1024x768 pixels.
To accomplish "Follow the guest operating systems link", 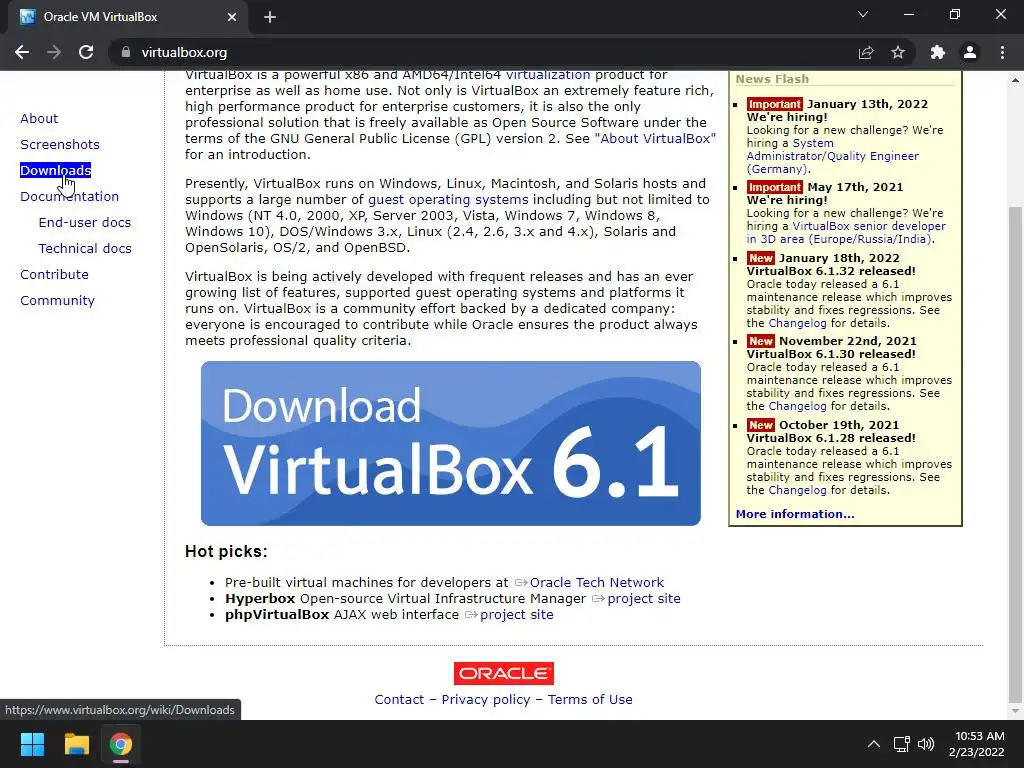I will (448, 200).
